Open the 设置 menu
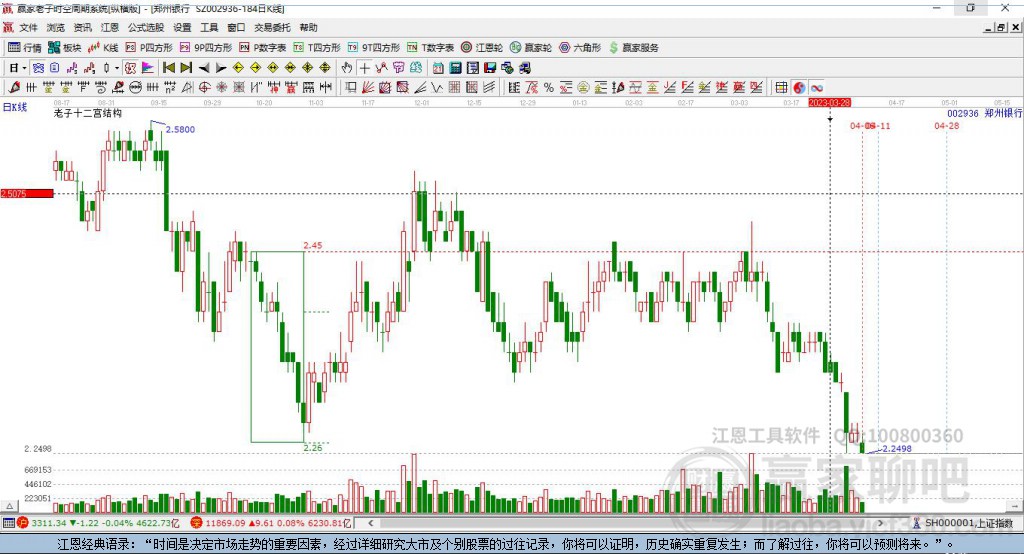Viewport: 1024px width, 554px height. (182, 27)
